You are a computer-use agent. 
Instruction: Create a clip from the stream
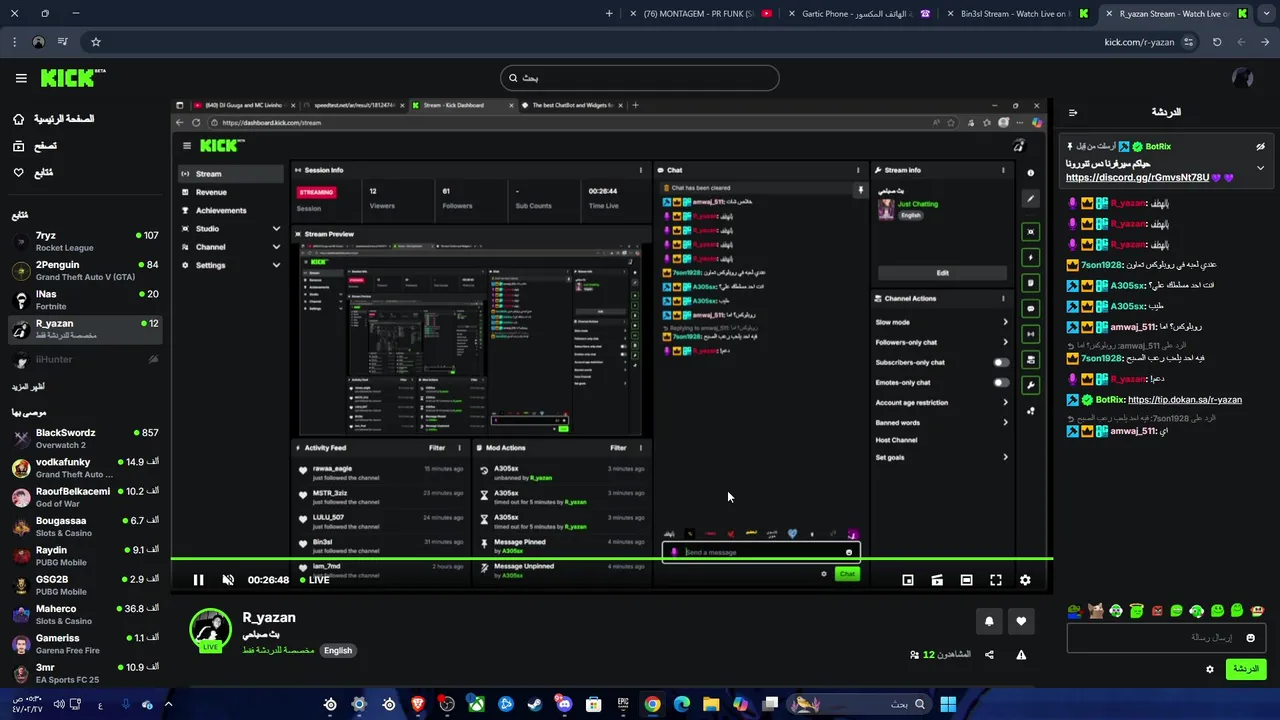[937, 580]
